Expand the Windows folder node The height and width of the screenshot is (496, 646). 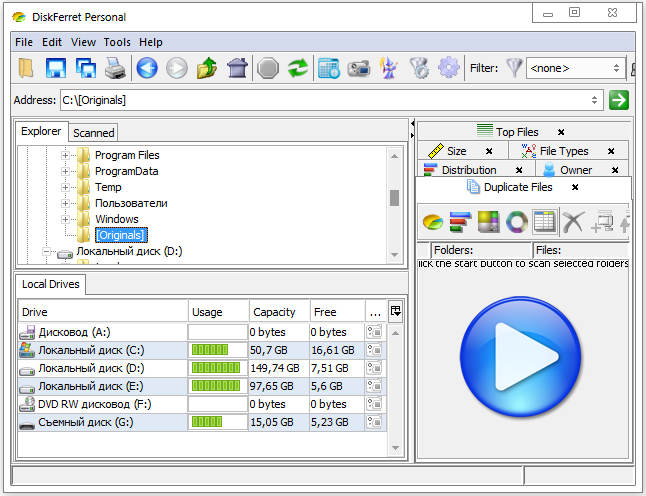point(65,220)
